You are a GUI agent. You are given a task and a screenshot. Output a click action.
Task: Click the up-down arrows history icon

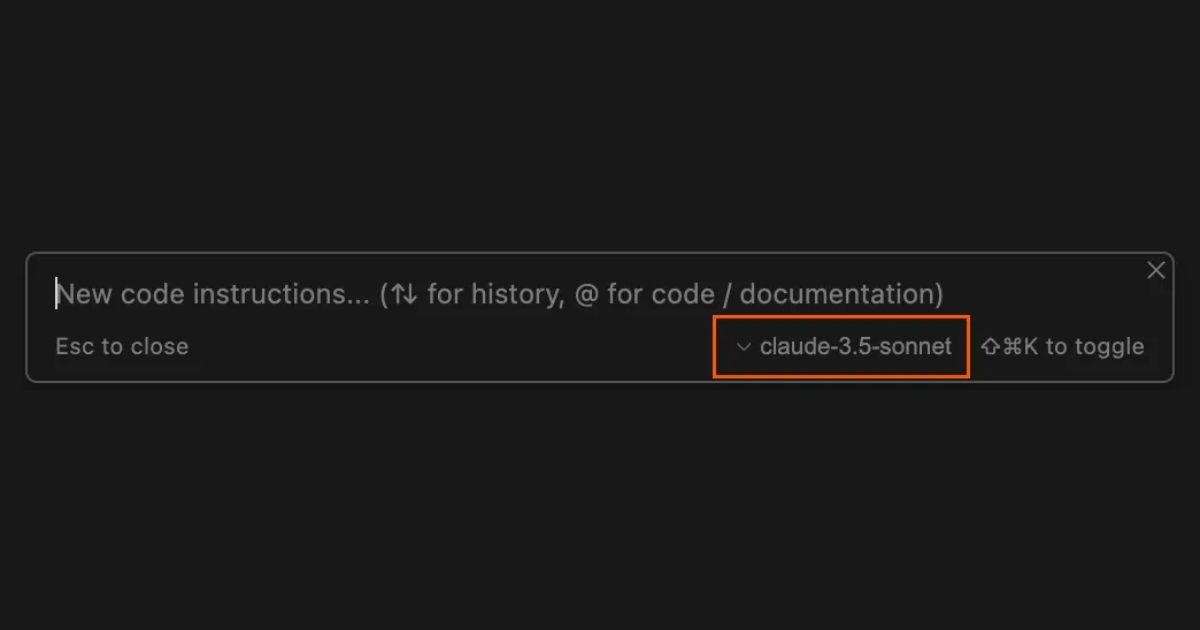point(404,294)
